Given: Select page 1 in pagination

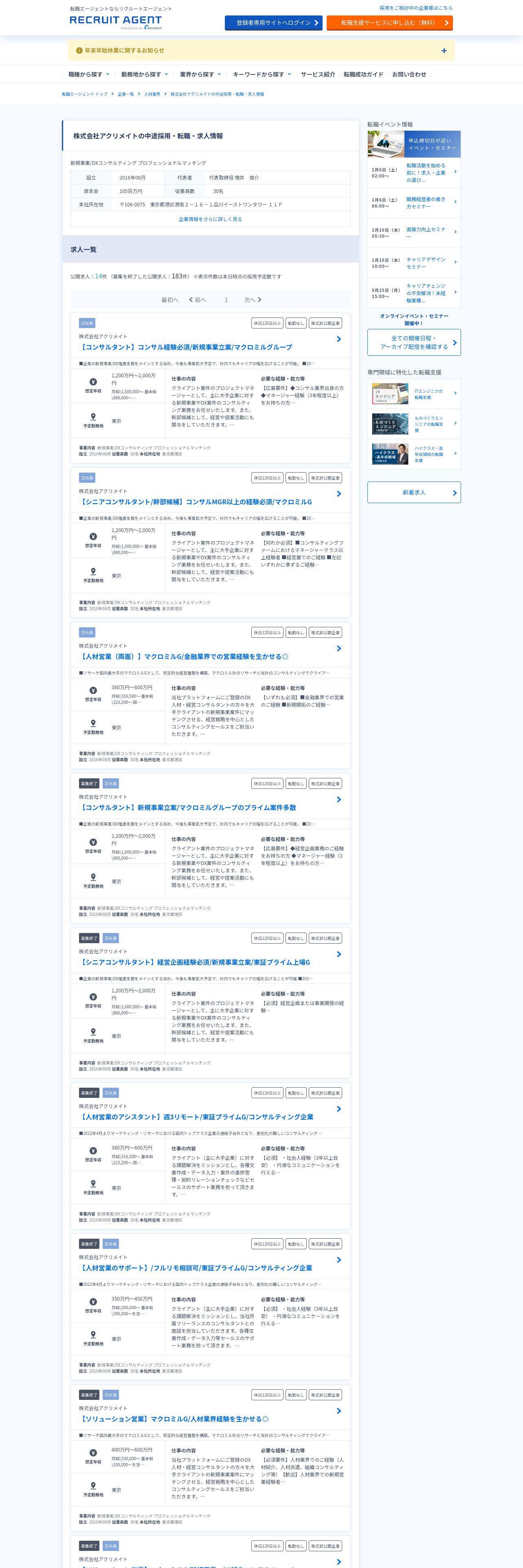Looking at the screenshot, I should coord(226,300).
